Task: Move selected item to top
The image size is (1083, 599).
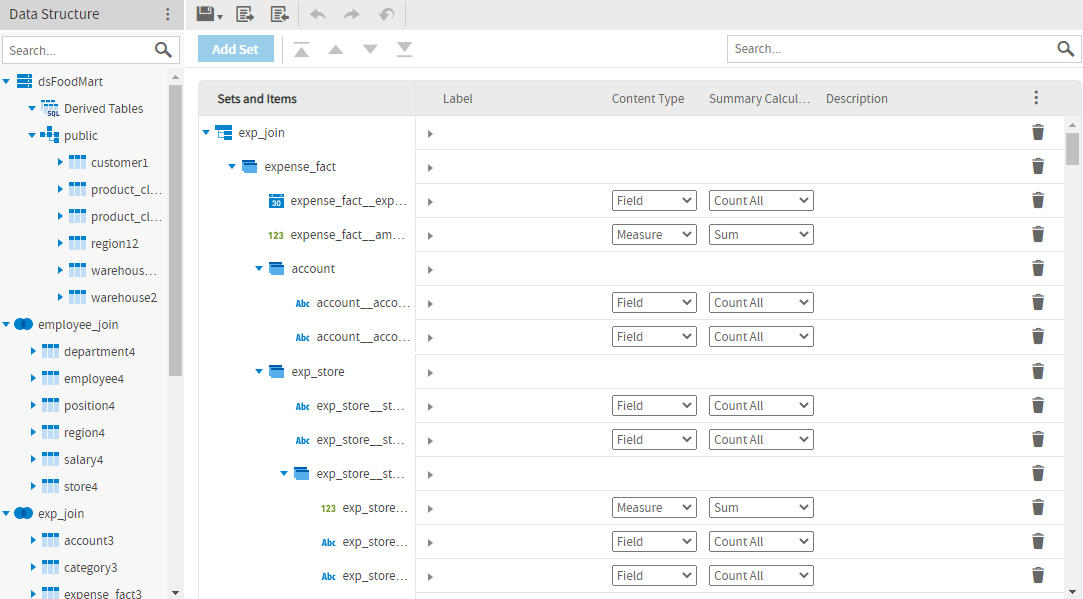Action: coord(301,49)
